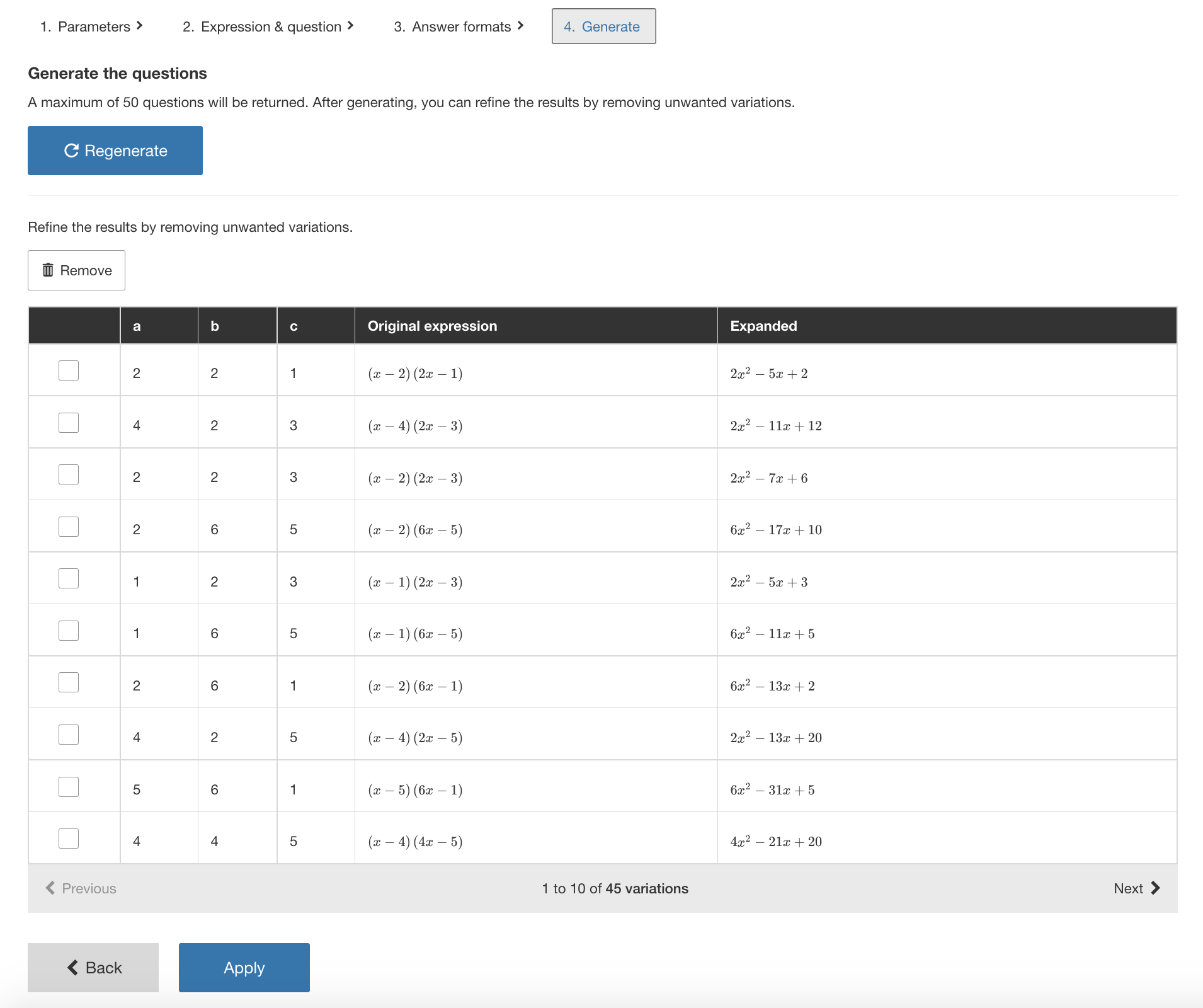Switch to Answer formats step

(x=460, y=26)
